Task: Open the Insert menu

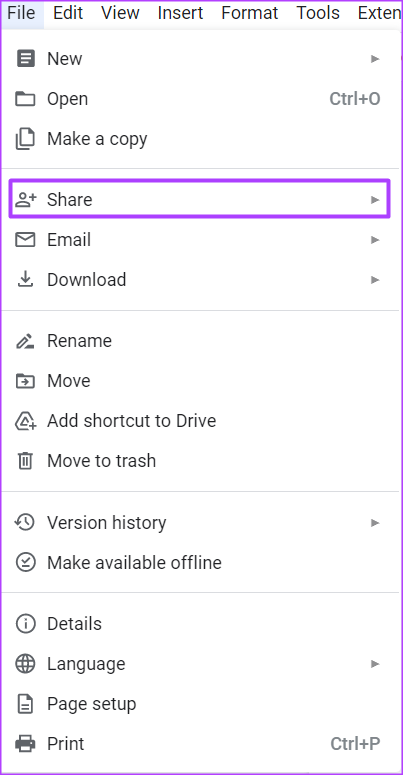Action: [180, 13]
